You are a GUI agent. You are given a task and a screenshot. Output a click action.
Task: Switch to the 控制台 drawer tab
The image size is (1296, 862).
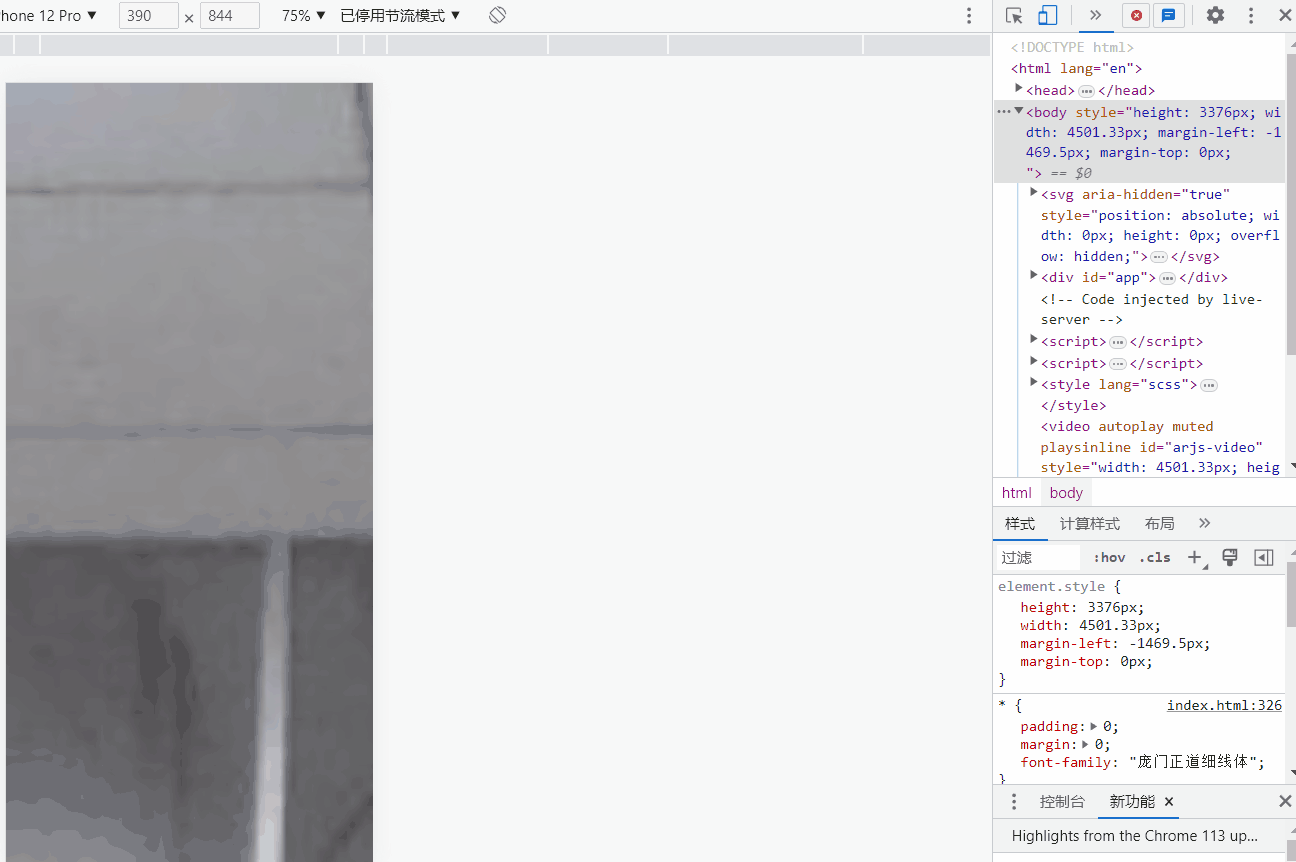(1062, 802)
